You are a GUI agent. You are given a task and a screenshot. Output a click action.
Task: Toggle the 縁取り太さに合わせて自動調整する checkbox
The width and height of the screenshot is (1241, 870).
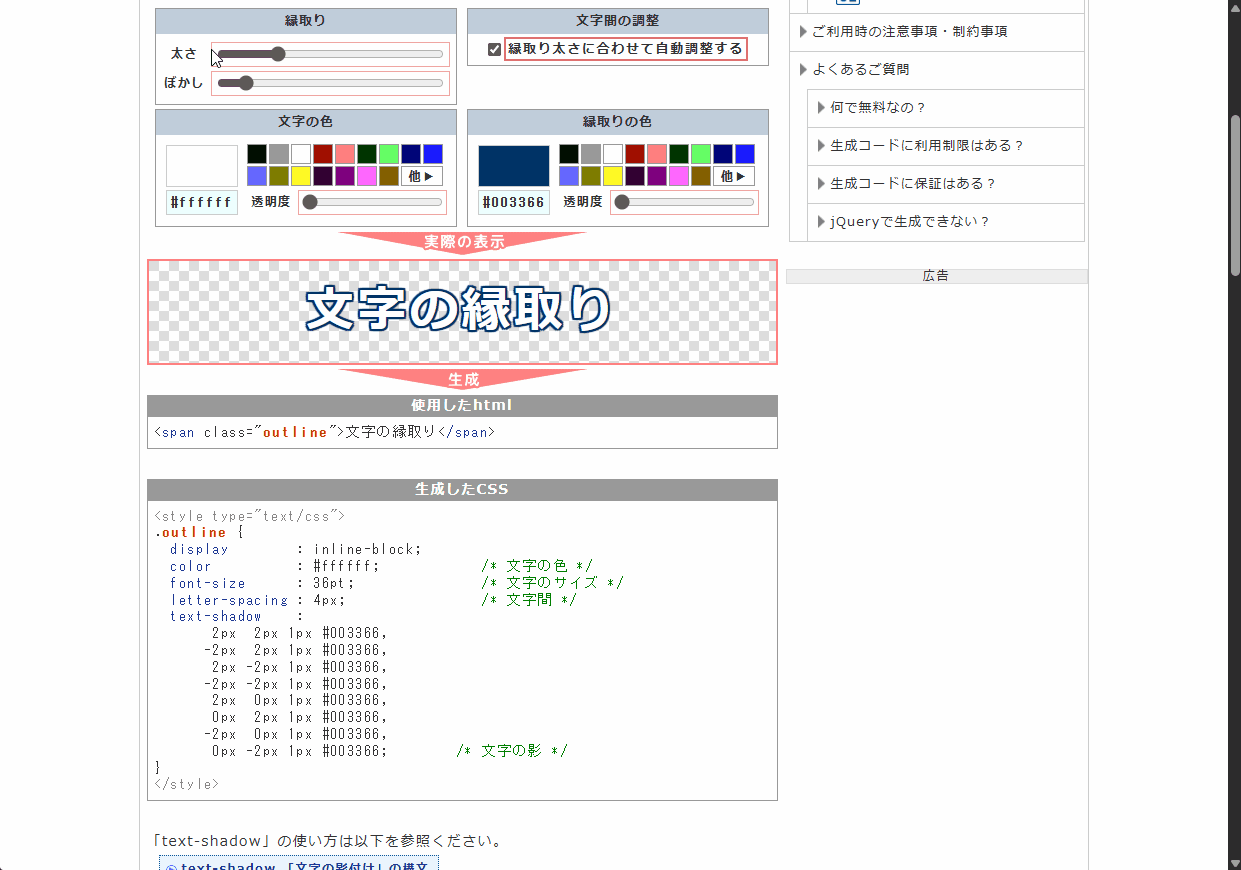[x=494, y=49]
